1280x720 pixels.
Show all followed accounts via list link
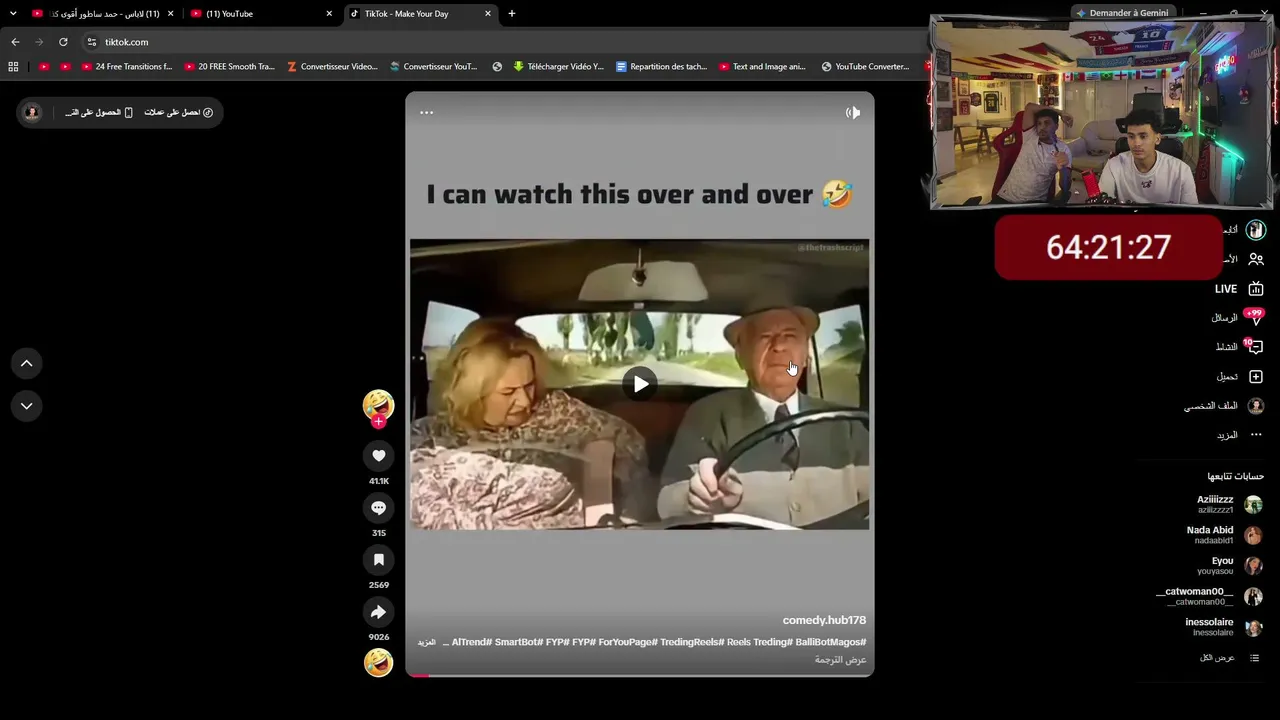(1230, 658)
